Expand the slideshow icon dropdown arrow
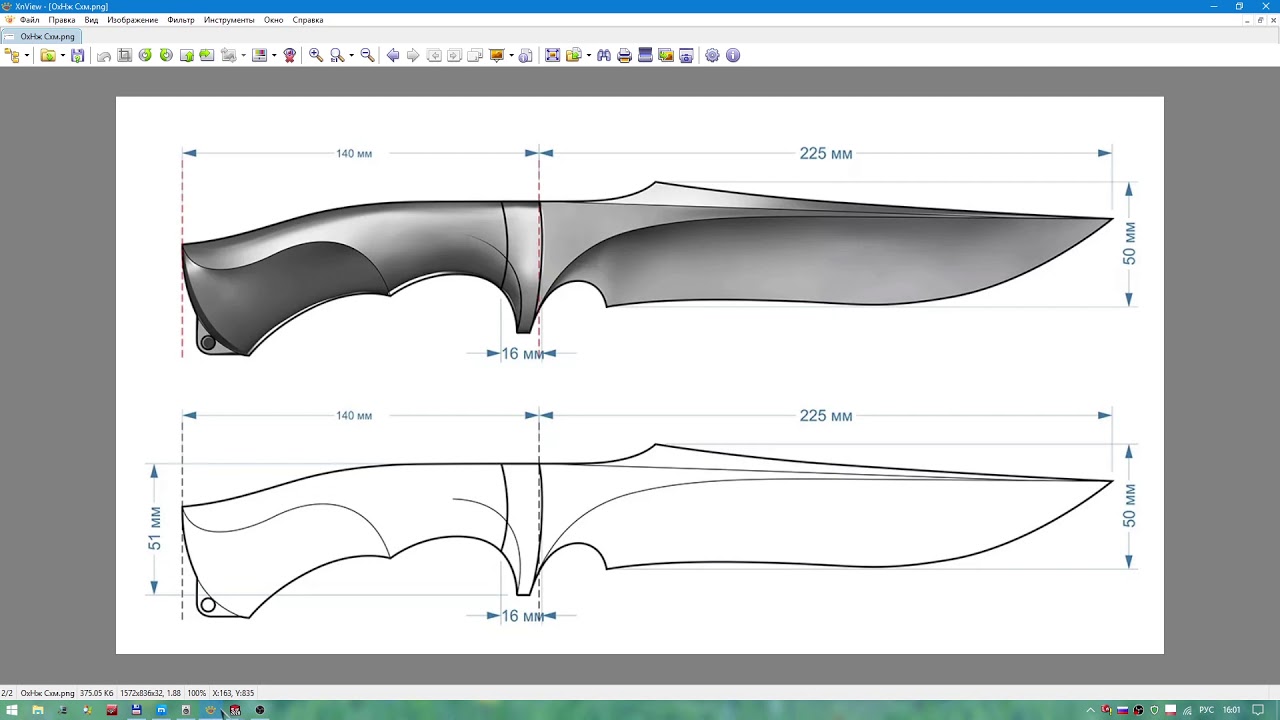The image size is (1280, 720). [x=511, y=56]
